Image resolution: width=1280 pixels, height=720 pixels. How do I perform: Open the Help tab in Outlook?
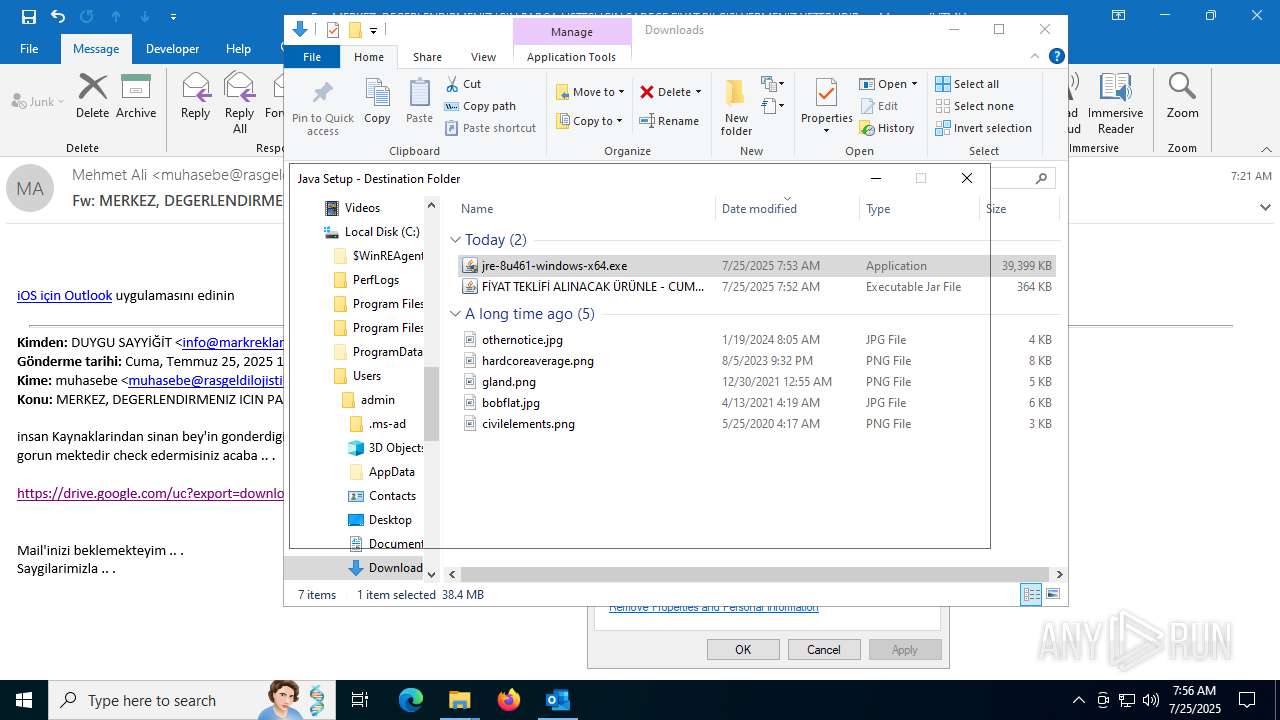(x=238, y=48)
